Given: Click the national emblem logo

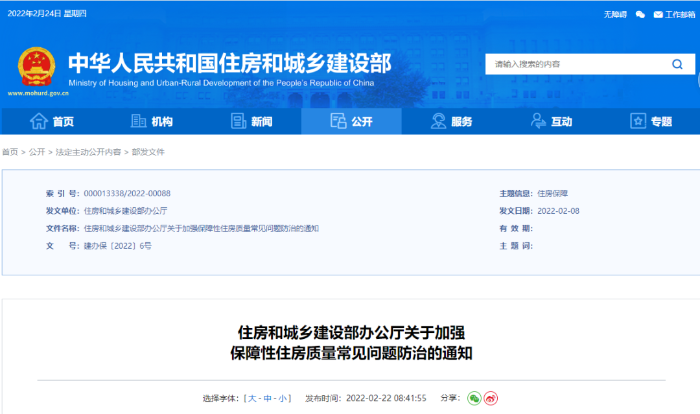Looking at the screenshot, I should pyautogui.click(x=37, y=66).
